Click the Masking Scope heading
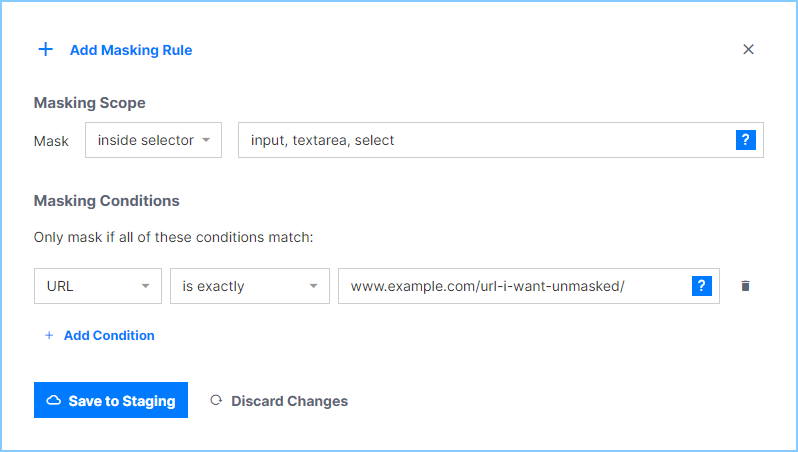Image resolution: width=798 pixels, height=452 pixels. pos(90,103)
